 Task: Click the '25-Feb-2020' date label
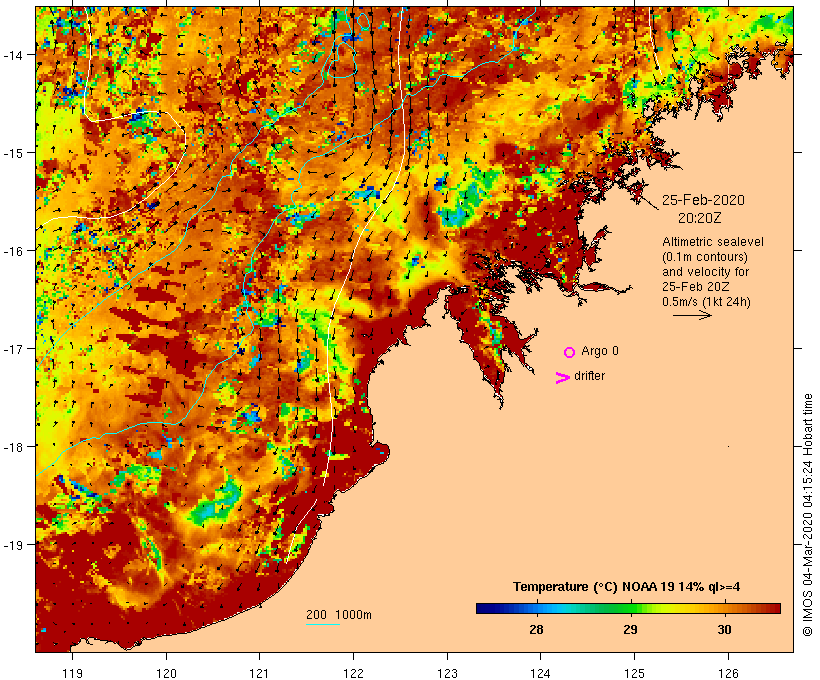(703, 200)
